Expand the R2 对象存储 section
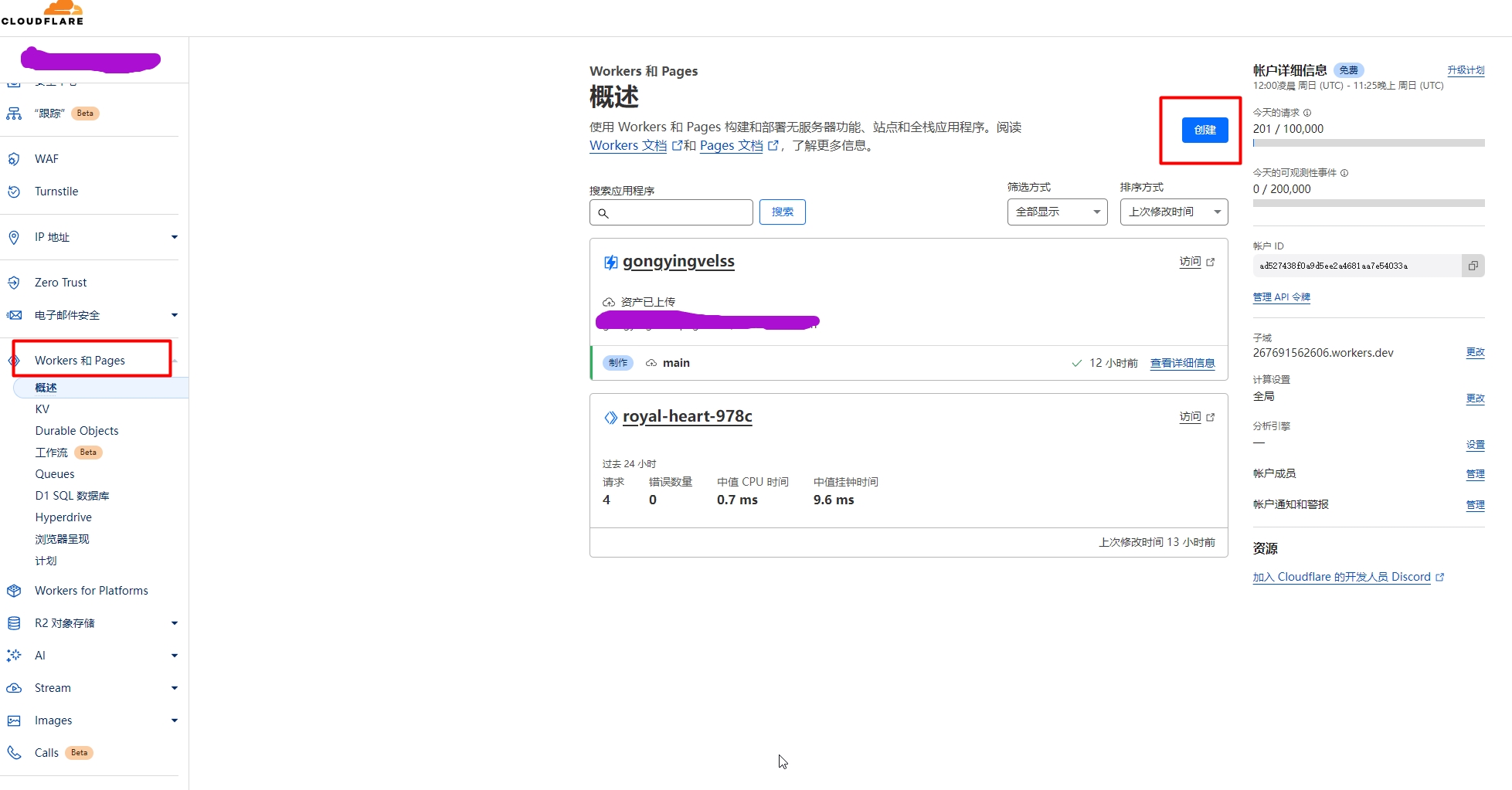 click(x=175, y=623)
